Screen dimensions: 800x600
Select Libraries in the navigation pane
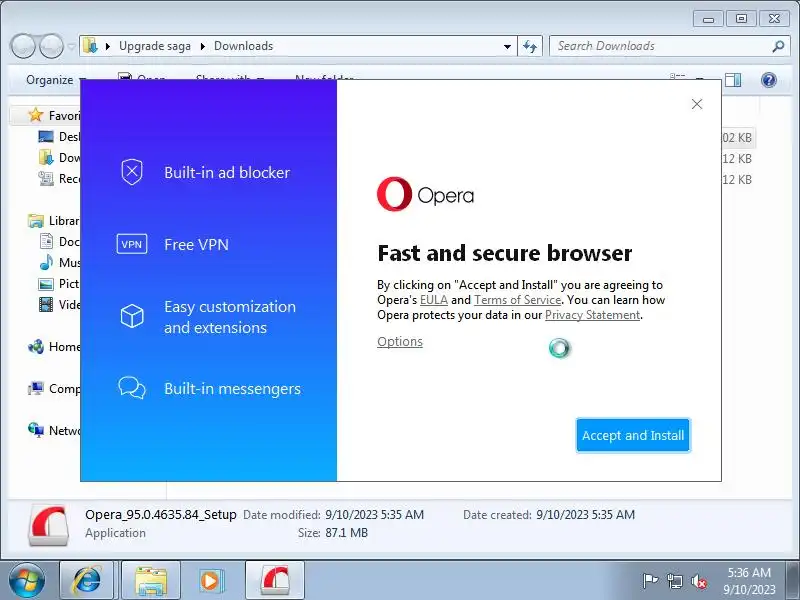coord(54,220)
